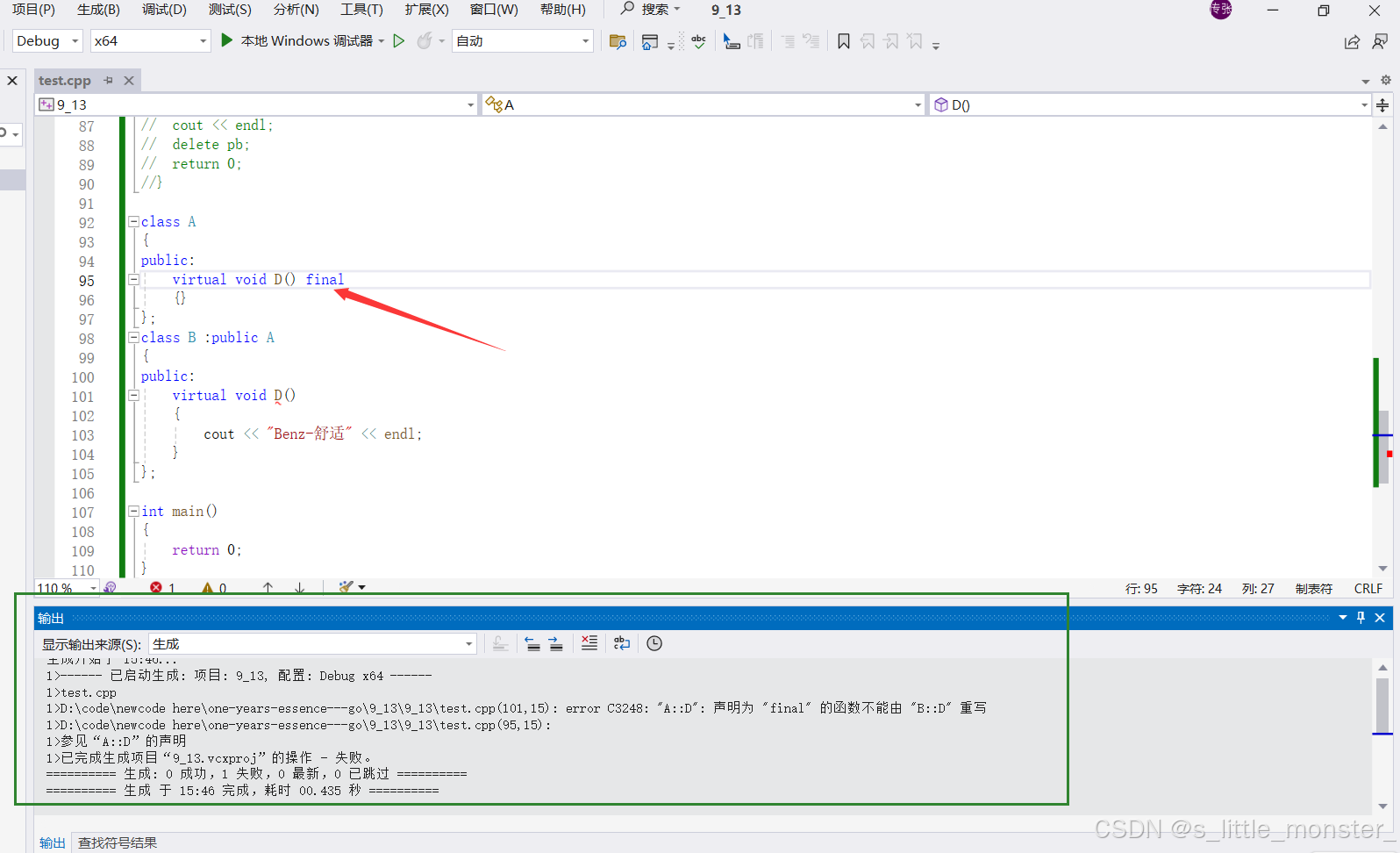Click the 制表符 indentation indicator
The width and height of the screenshot is (1400, 853).
pyautogui.click(x=1313, y=589)
